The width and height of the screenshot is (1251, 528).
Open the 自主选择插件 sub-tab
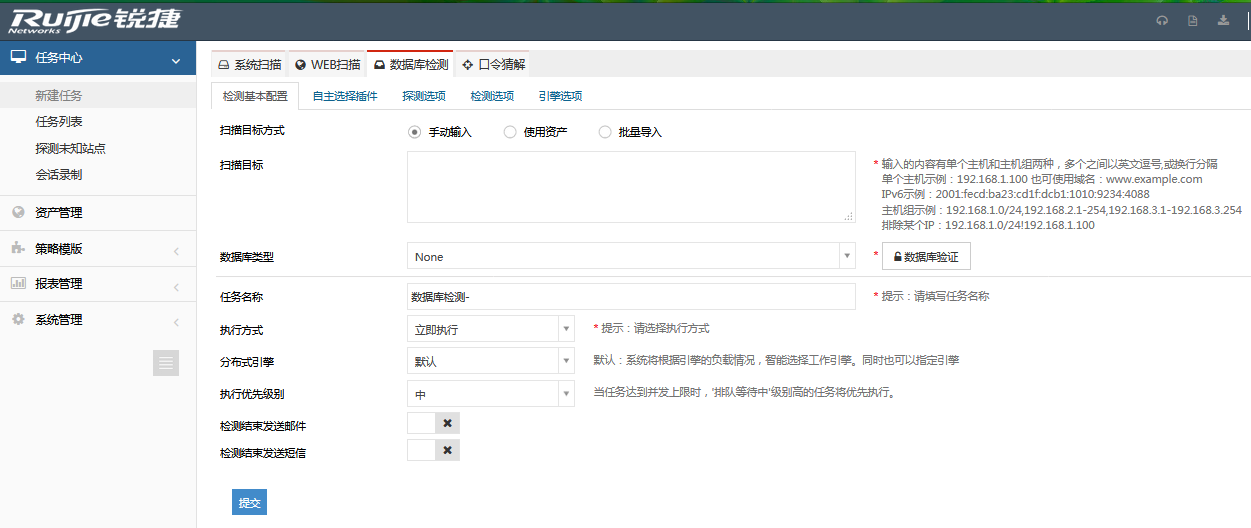click(345, 96)
